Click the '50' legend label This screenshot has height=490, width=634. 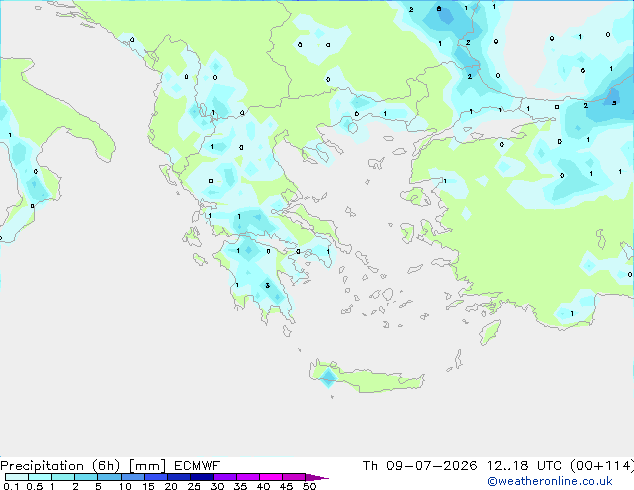309,486
